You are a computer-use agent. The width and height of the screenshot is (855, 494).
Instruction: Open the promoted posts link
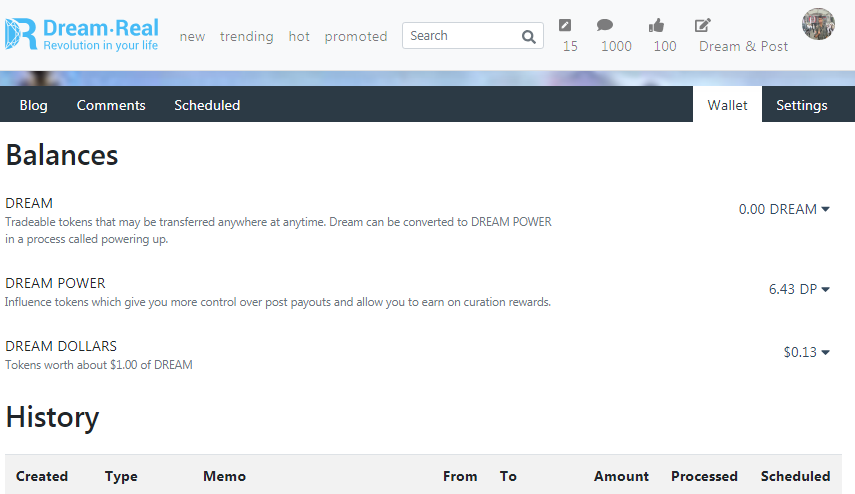(356, 37)
